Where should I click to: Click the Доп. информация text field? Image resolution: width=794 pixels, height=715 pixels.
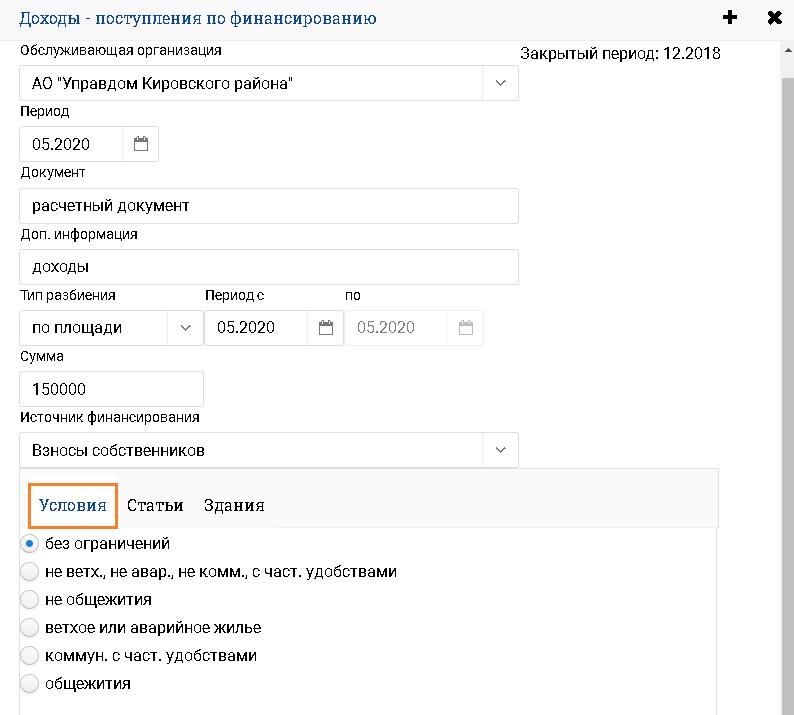(268, 267)
